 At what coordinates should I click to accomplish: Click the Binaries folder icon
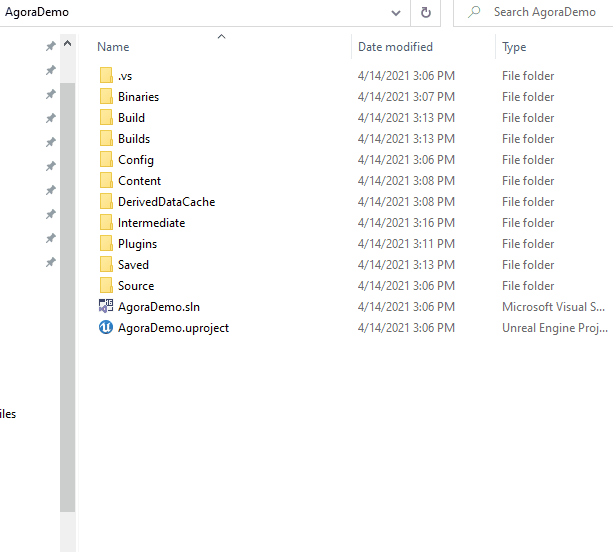[106, 96]
